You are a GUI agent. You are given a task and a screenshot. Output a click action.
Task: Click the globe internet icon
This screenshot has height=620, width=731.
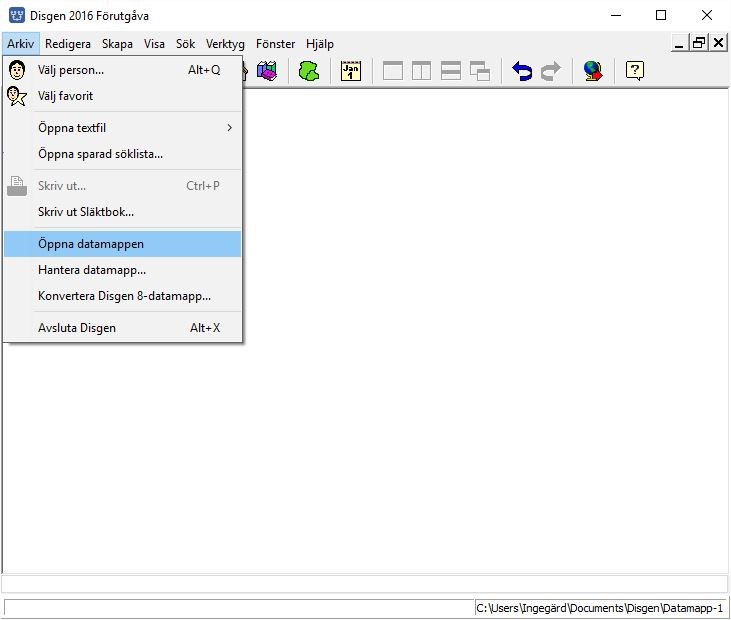[x=593, y=71]
